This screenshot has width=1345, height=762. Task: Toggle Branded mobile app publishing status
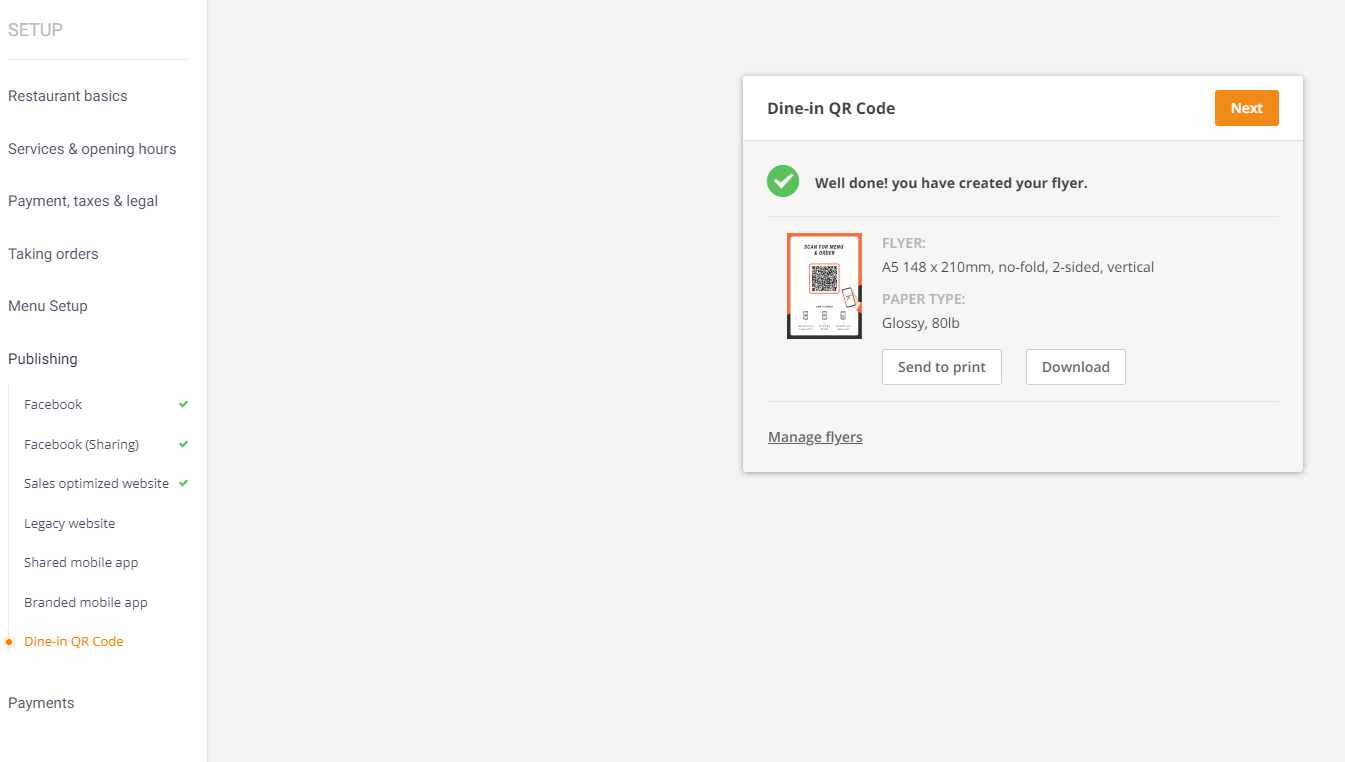coord(85,602)
